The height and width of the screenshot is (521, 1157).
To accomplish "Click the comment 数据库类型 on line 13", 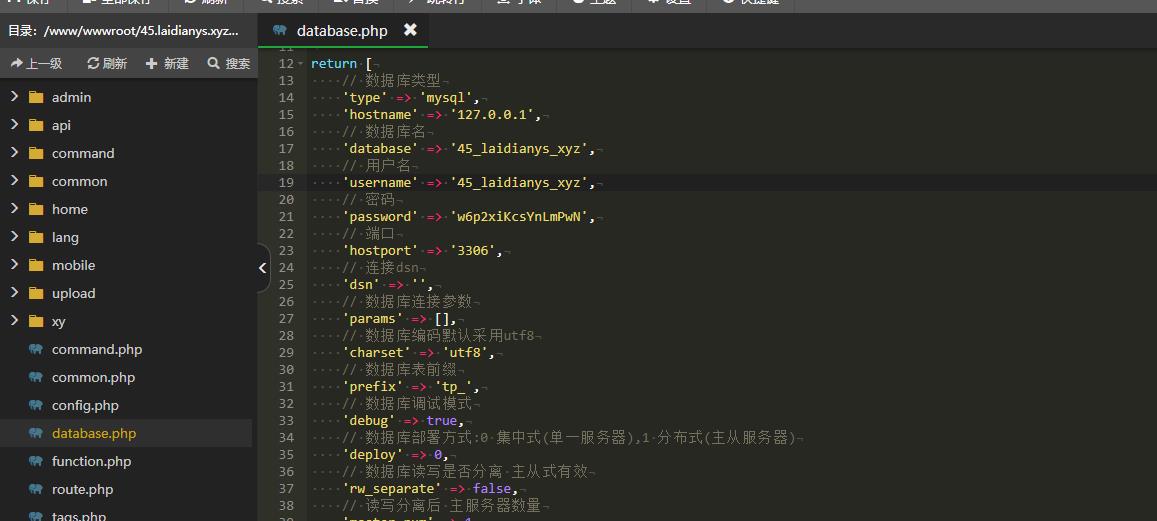I will 403,81.
